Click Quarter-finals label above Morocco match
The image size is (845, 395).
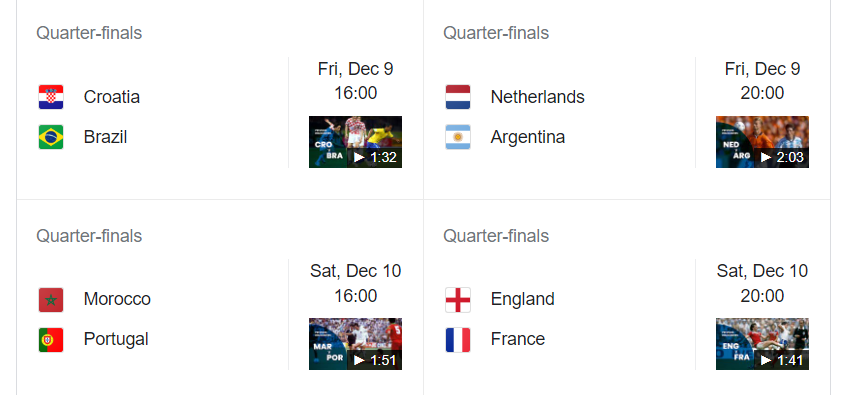tap(89, 236)
